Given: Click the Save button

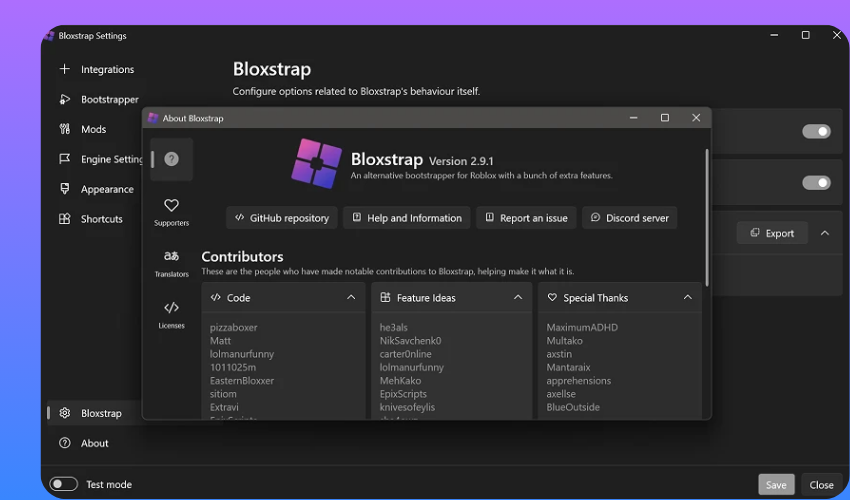Looking at the screenshot, I should coord(776,485).
